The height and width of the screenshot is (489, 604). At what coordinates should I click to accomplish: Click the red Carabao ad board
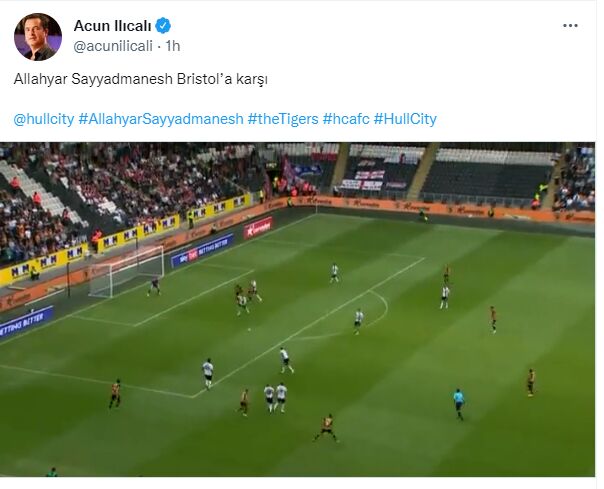(258, 228)
